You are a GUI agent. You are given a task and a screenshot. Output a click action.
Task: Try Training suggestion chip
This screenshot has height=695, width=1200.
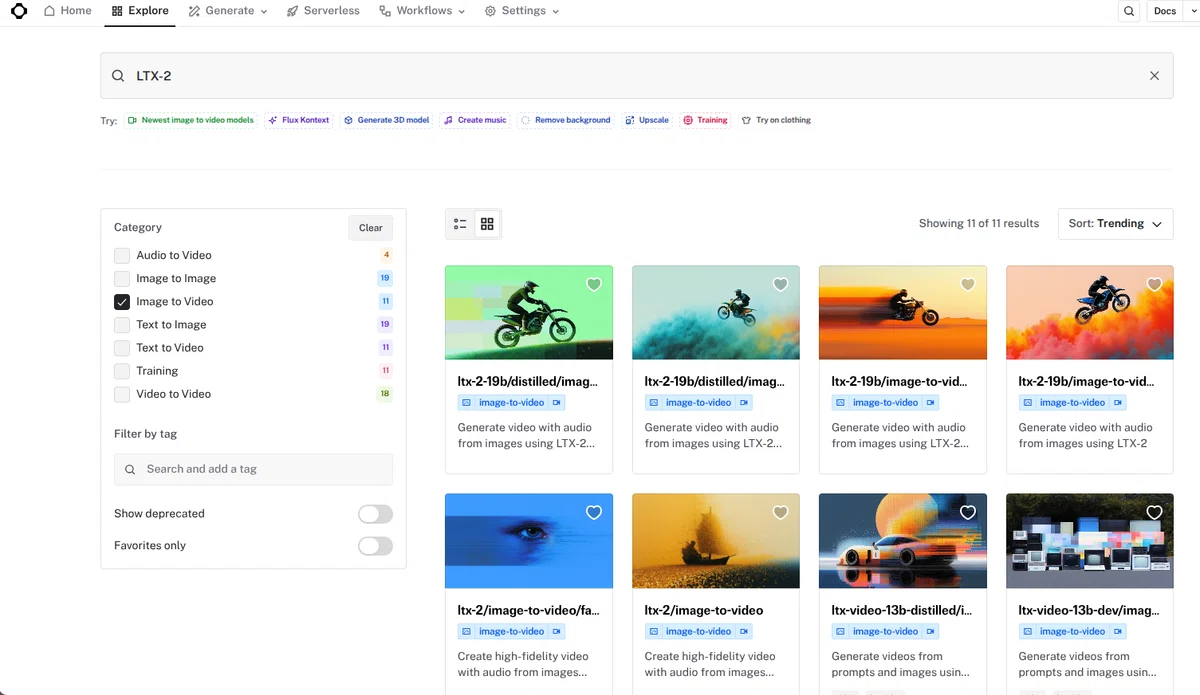705,120
